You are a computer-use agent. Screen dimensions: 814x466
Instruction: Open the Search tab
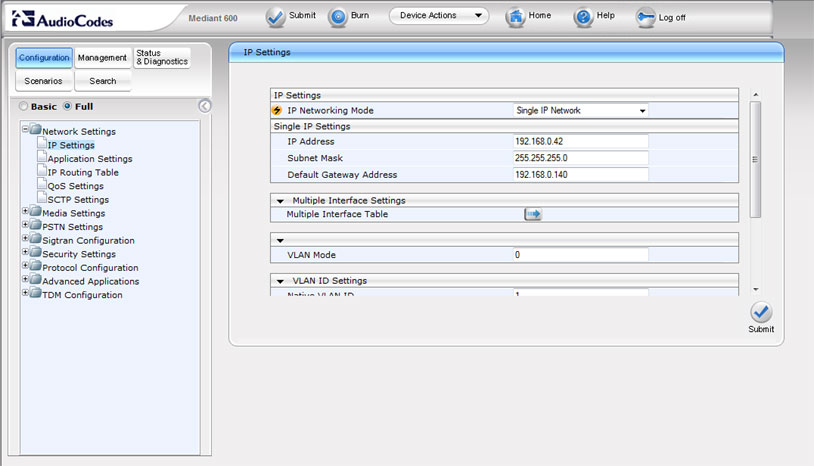pyautogui.click(x=103, y=81)
